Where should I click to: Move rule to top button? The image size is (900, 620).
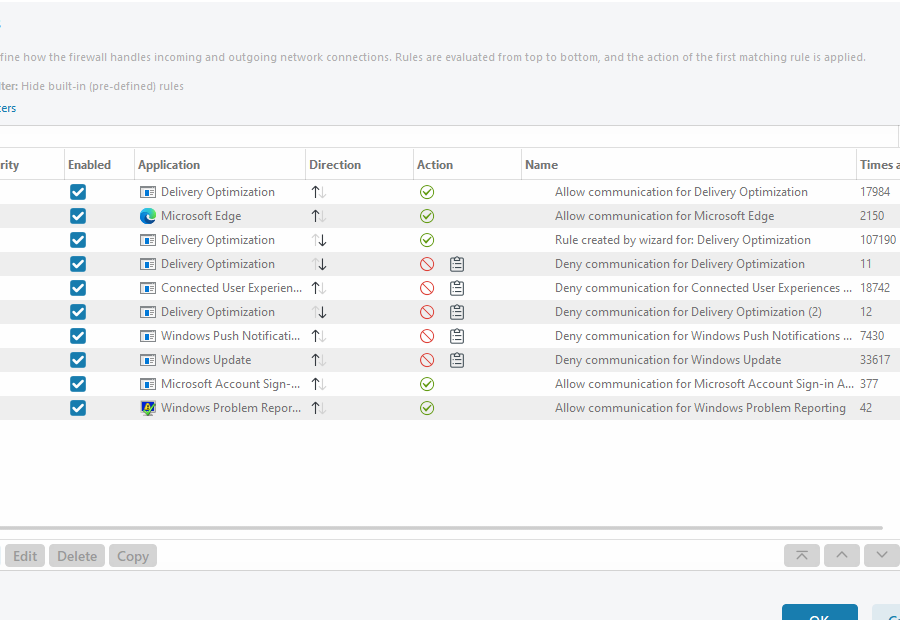point(802,555)
